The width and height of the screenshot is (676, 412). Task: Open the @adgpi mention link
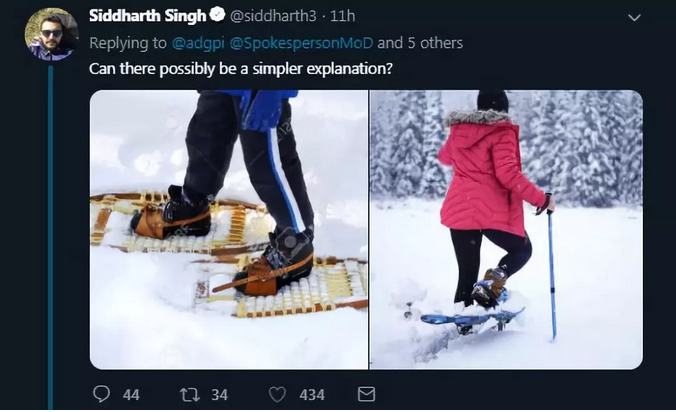(x=200, y=43)
